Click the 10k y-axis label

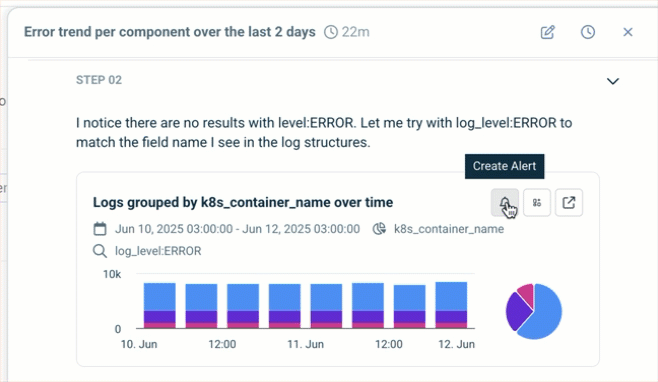coord(112,274)
